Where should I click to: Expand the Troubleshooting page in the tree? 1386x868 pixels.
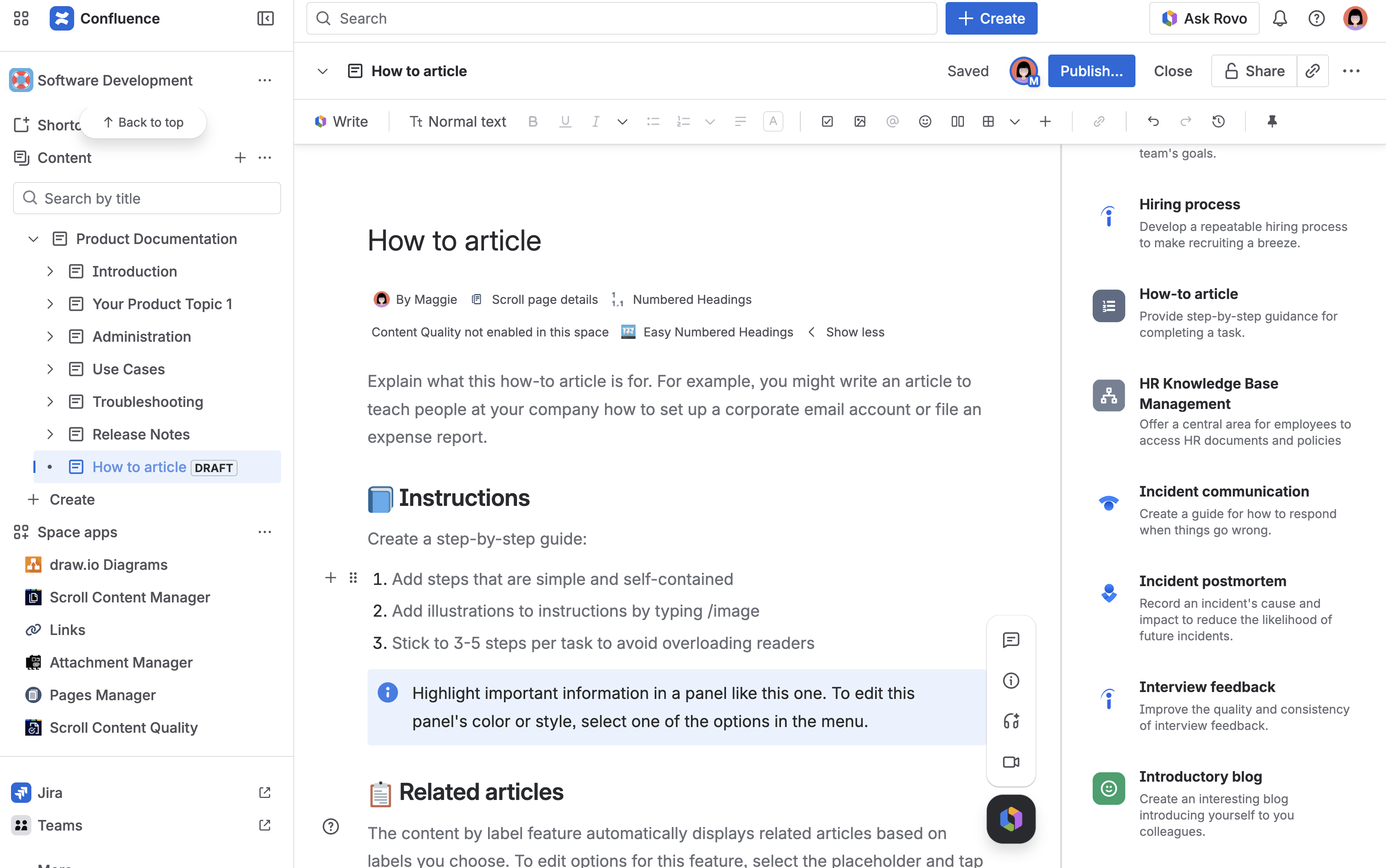point(49,401)
